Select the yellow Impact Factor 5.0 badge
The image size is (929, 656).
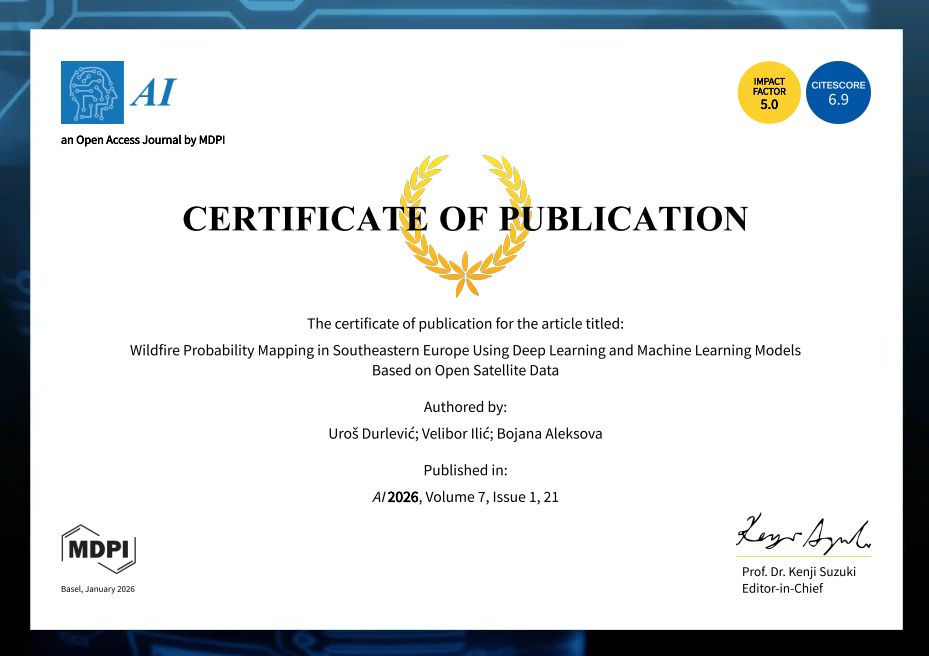[x=769, y=92]
